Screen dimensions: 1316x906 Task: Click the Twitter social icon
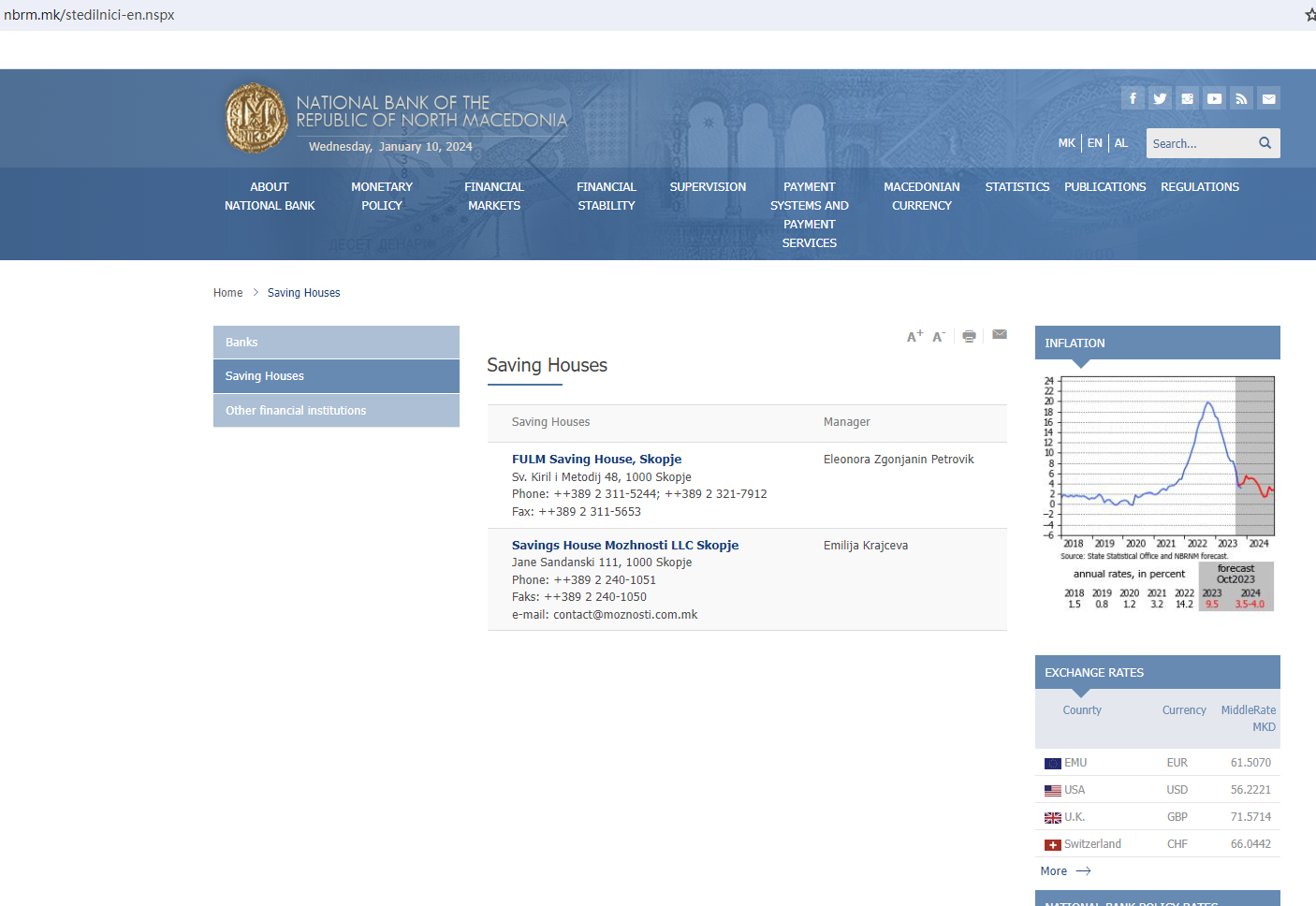[1160, 98]
